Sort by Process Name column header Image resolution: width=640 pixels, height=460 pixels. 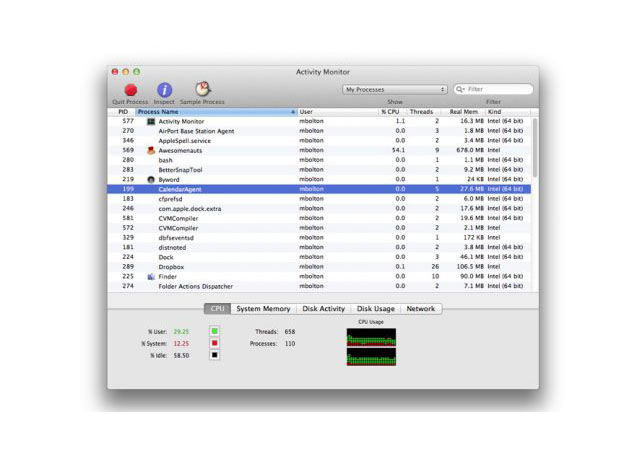pos(216,111)
